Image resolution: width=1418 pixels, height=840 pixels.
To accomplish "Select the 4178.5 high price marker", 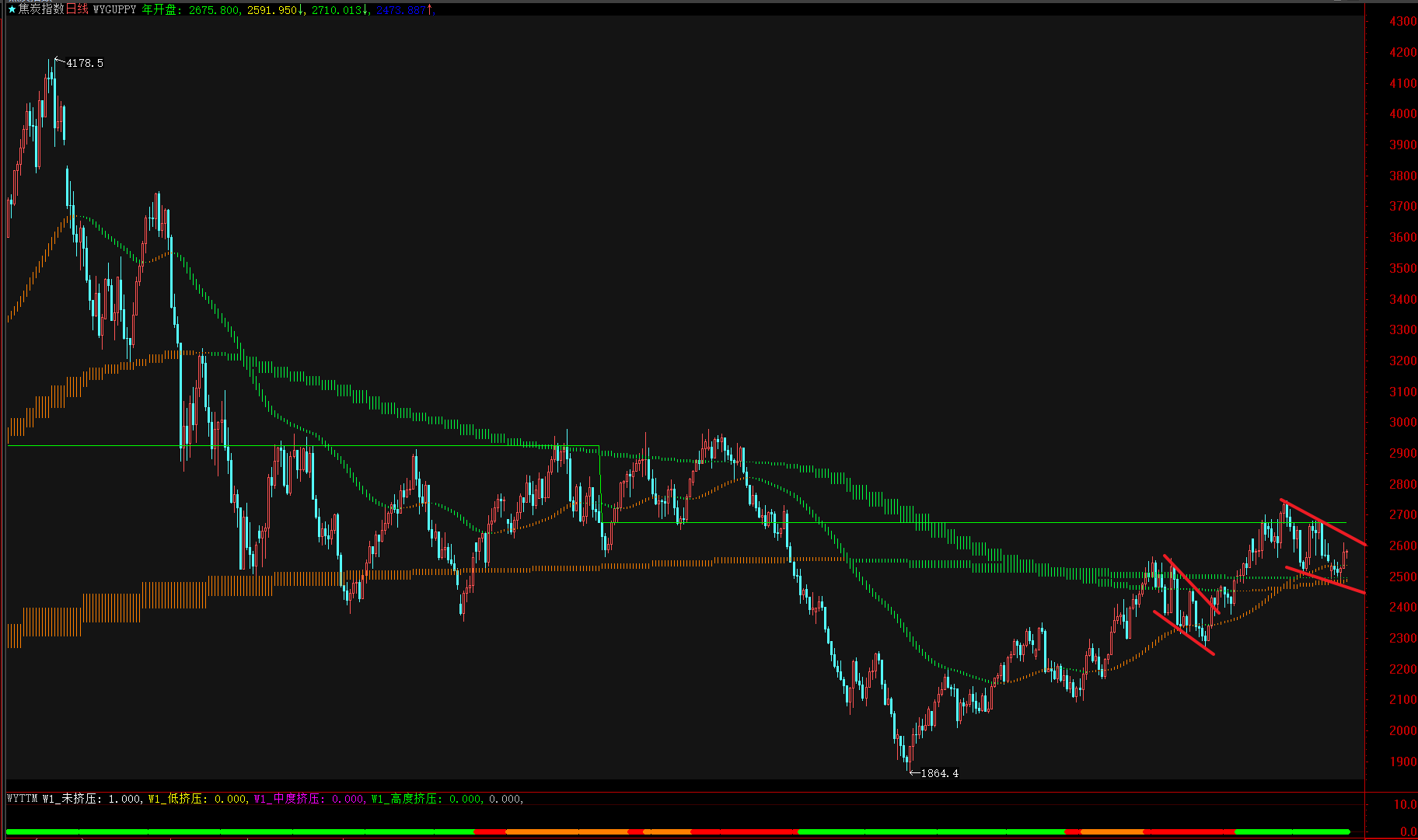I will (x=84, y=63).
